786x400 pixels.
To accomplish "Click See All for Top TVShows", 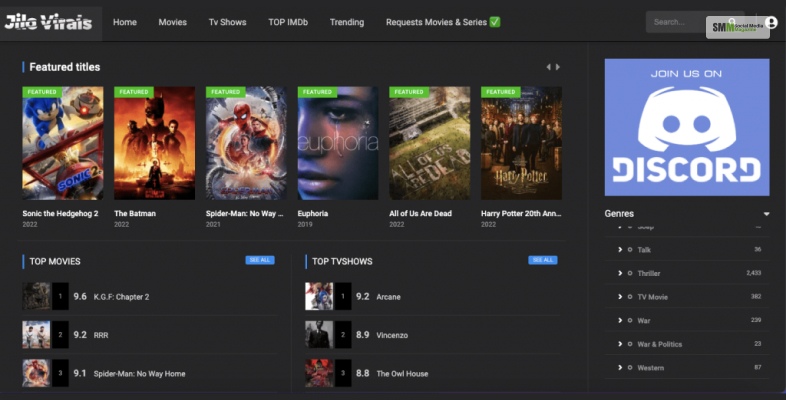I will coord(543,260).
